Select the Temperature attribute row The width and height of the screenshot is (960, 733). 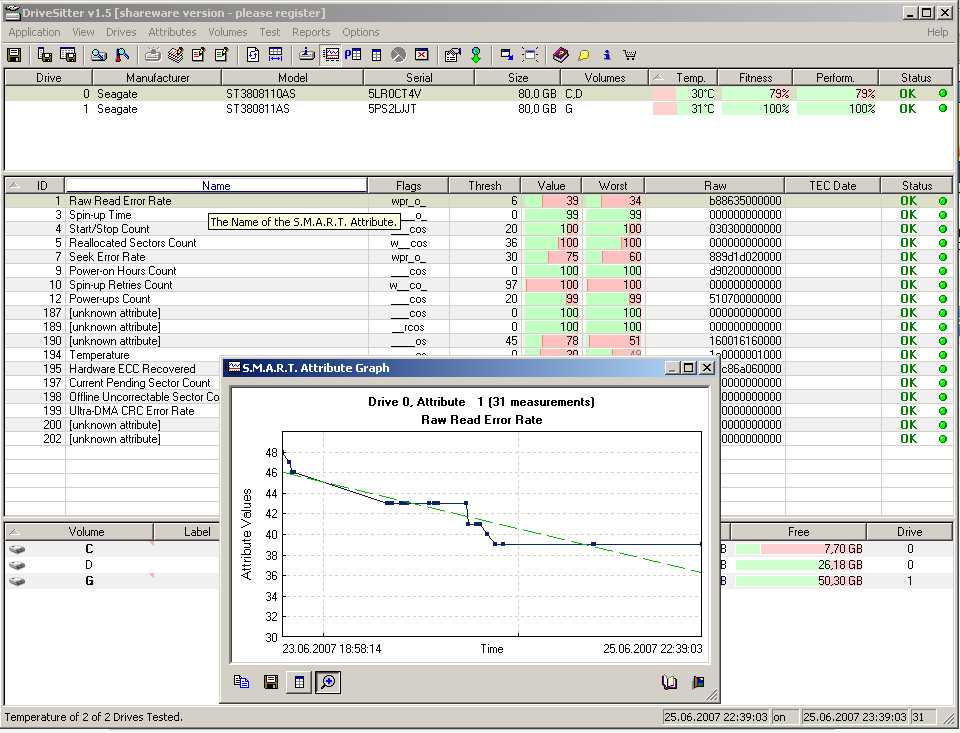coord(113,355)
